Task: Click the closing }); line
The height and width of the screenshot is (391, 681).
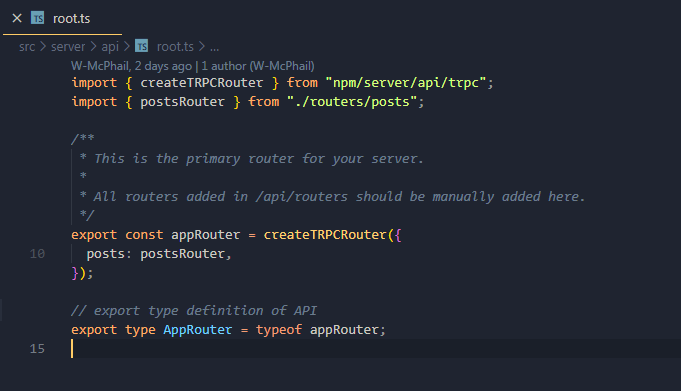Action: [82, 273]
